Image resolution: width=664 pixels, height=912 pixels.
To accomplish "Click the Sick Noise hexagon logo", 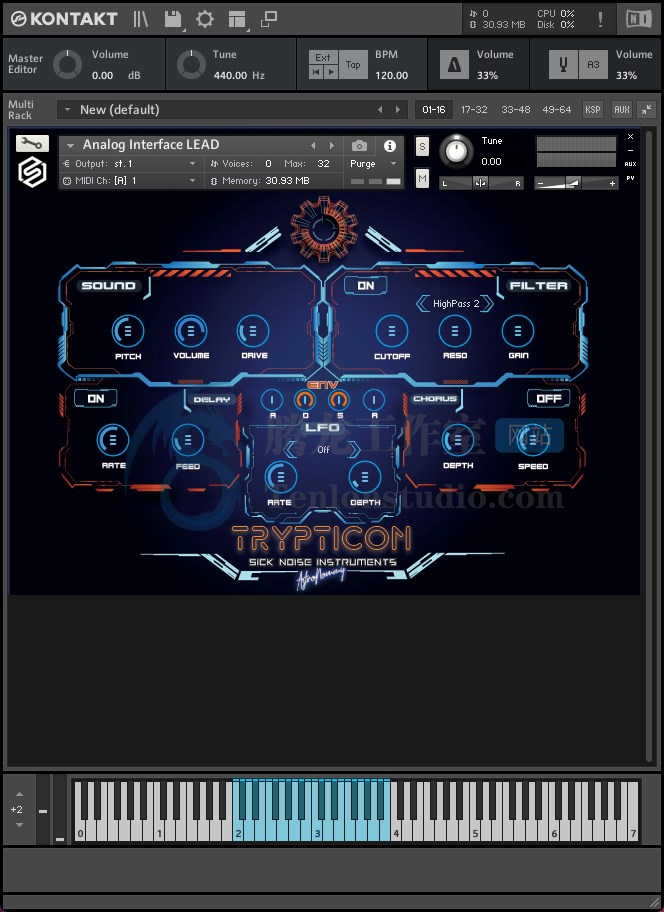I will point(32,172).
